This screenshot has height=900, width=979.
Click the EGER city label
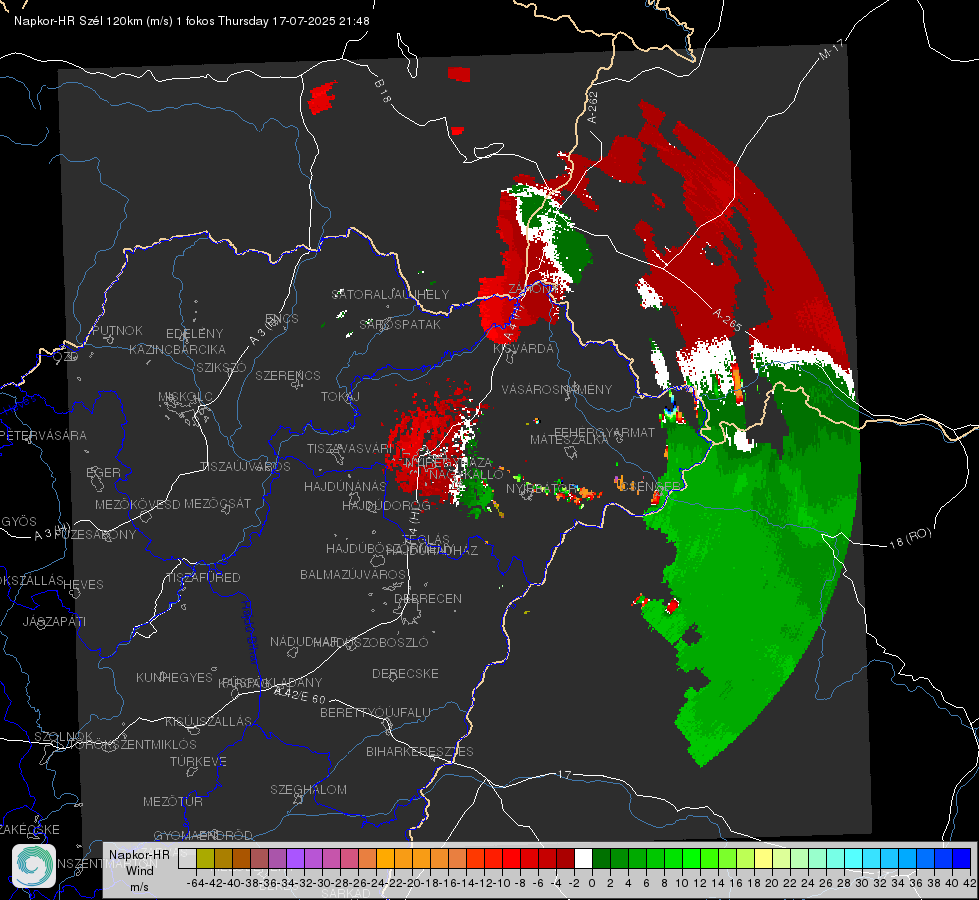[x=104, y=472]
